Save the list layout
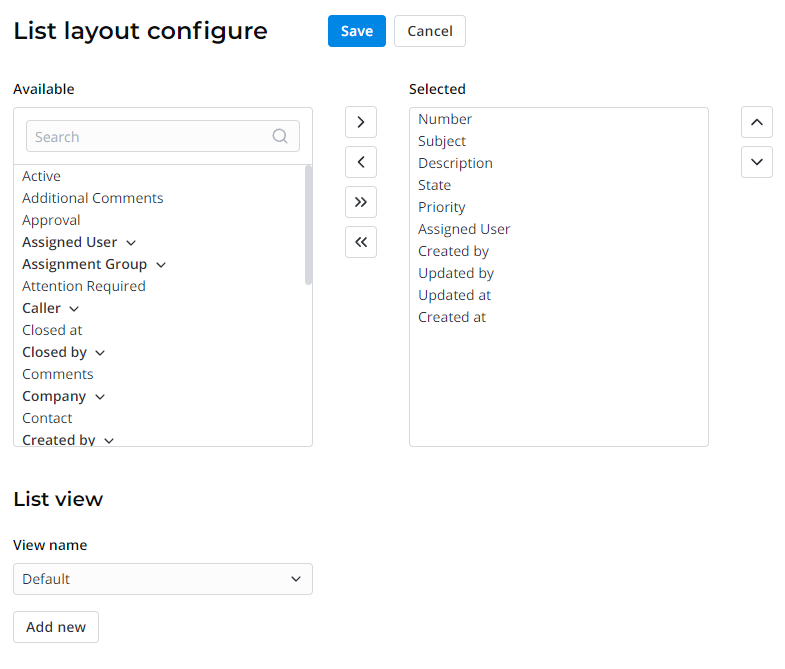The image size is (785, 669). click(x=356, y=31)
